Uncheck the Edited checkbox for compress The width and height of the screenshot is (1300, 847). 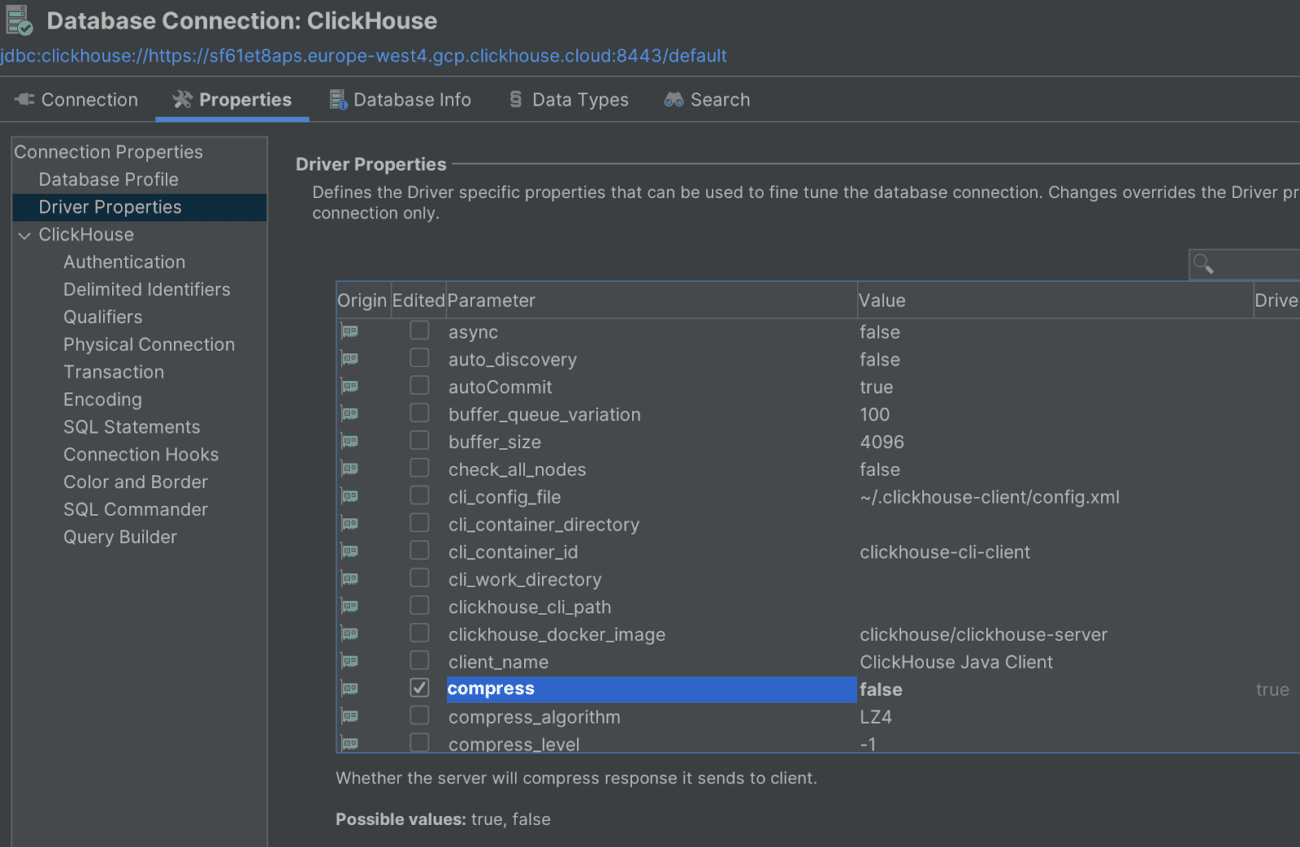tap(419, 688)
